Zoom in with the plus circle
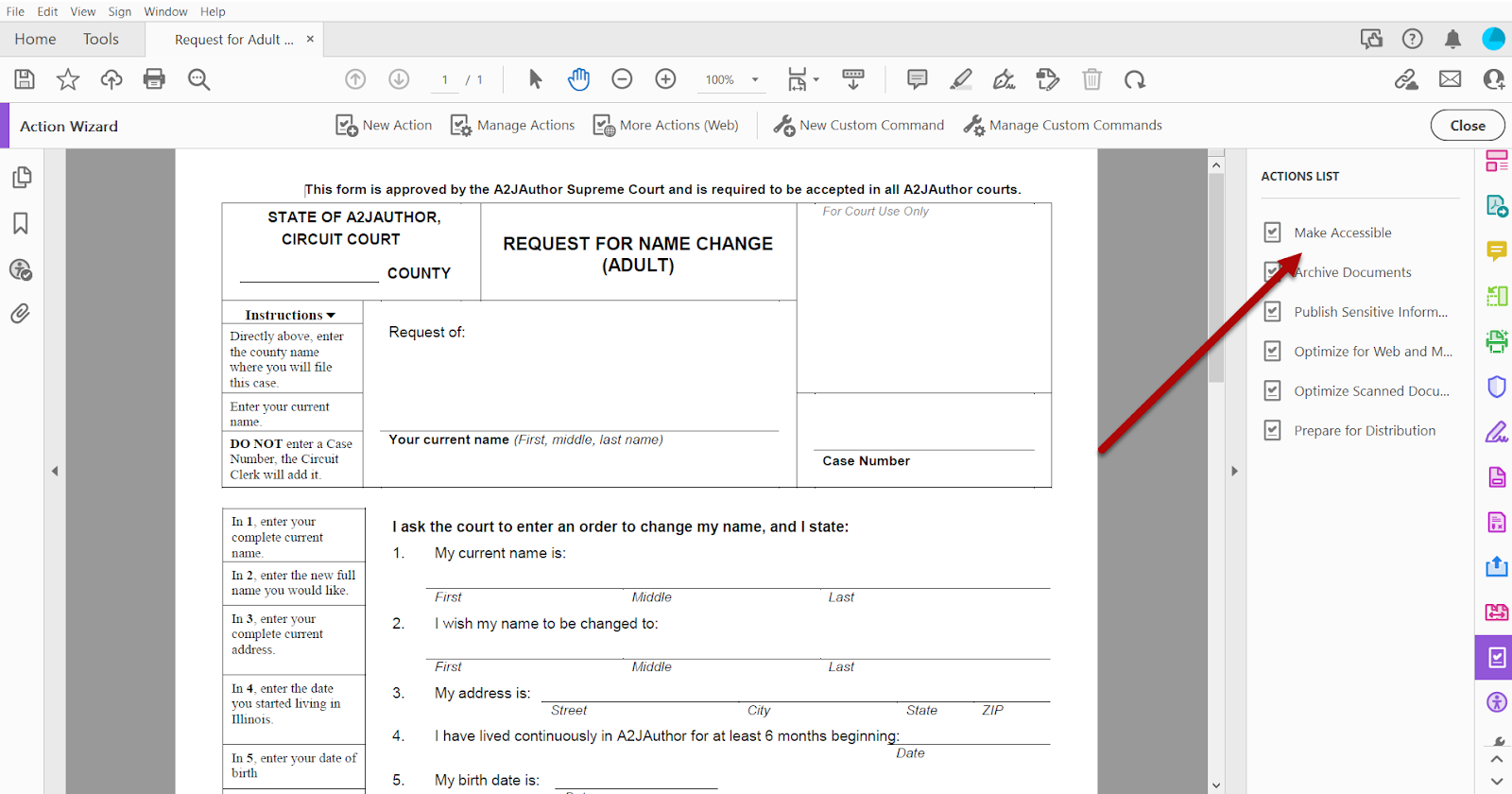The width and height of the screenshot is (1512, 794). tap(665, 79)
